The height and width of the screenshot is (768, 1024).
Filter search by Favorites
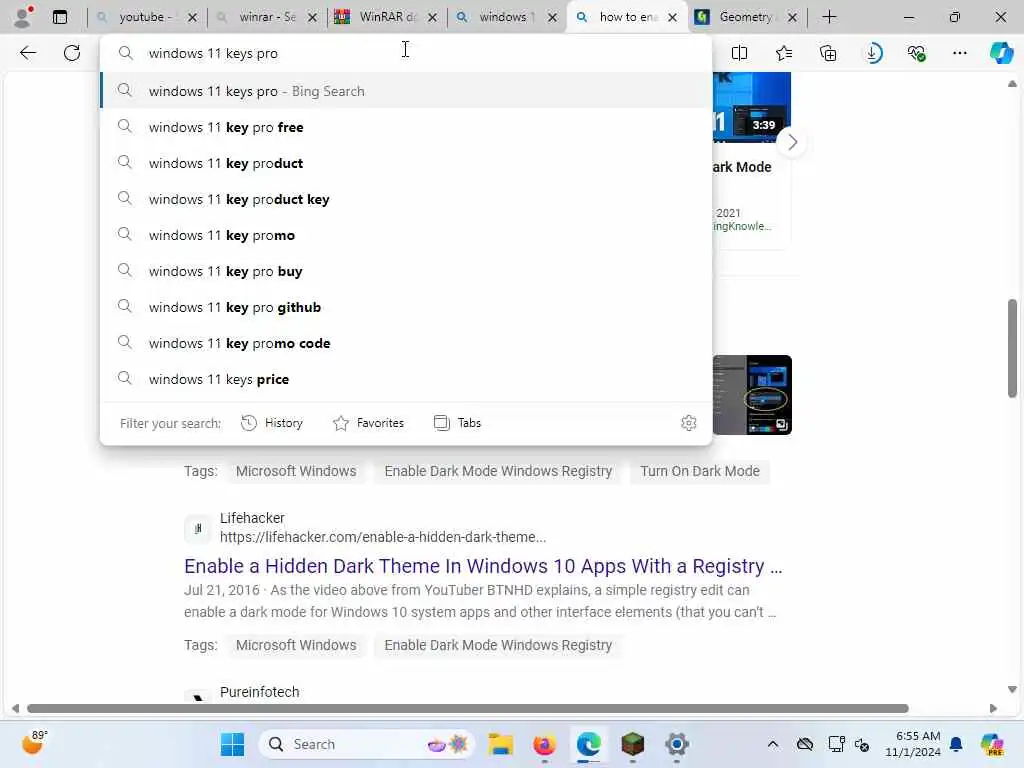(368, 423)
